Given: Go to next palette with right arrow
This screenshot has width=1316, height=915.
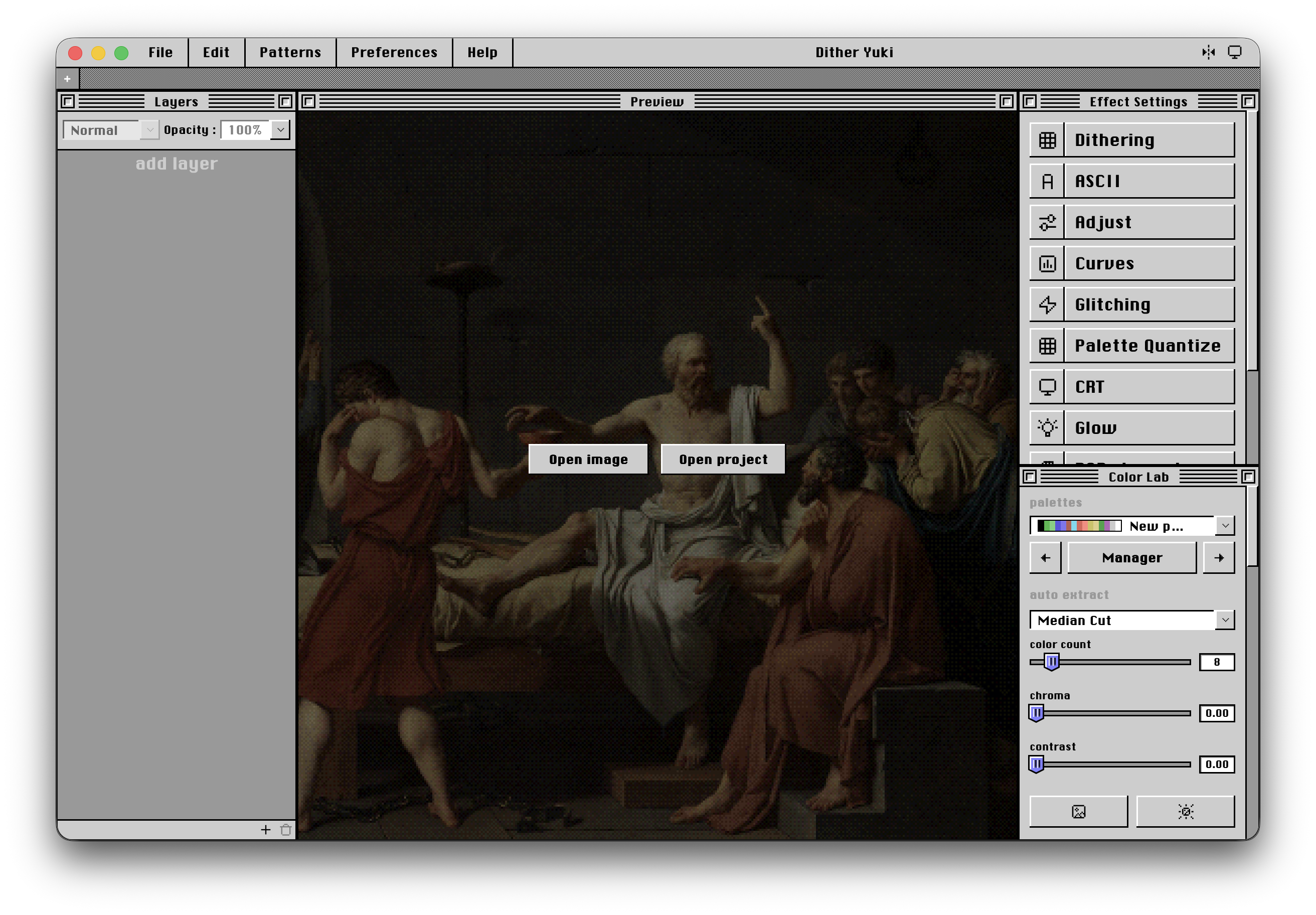Looking at the screenshot, I should [1219, 558].
